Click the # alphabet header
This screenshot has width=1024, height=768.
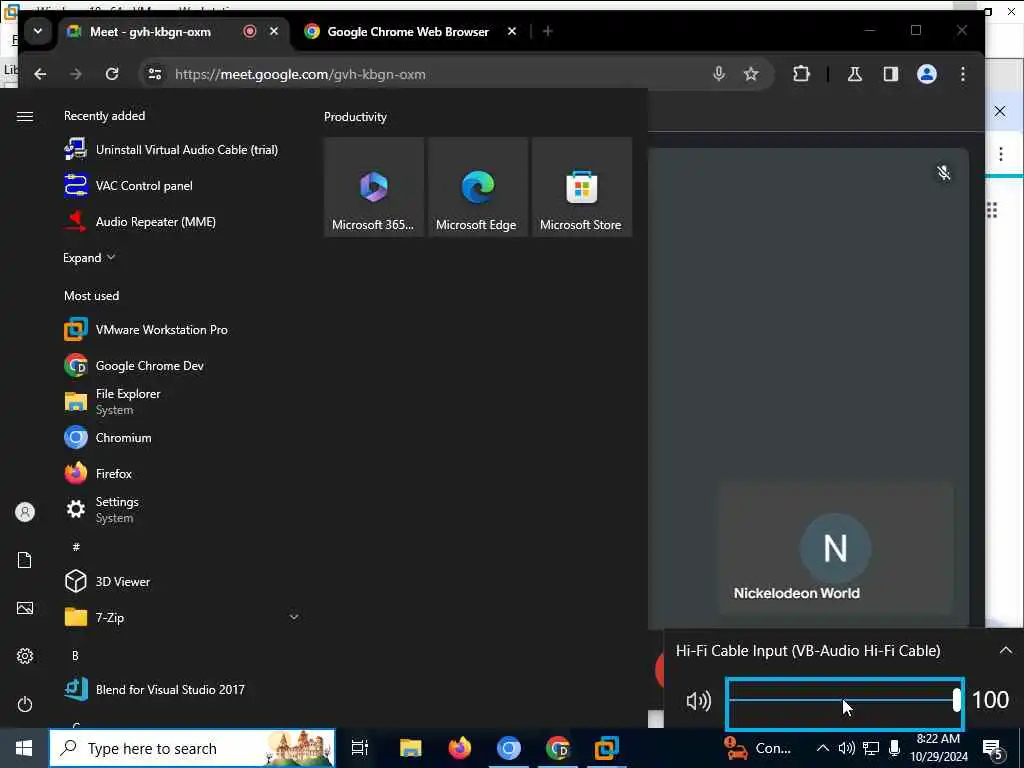point(76,547)
